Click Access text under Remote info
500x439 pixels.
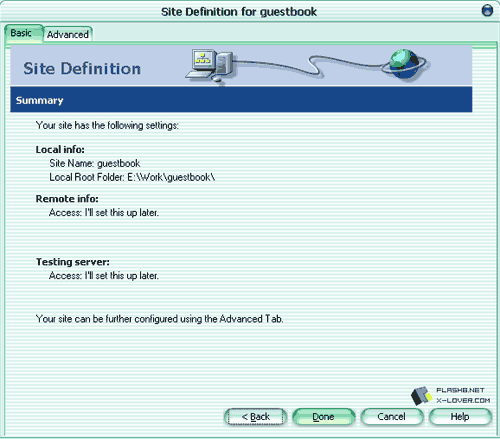104,213
